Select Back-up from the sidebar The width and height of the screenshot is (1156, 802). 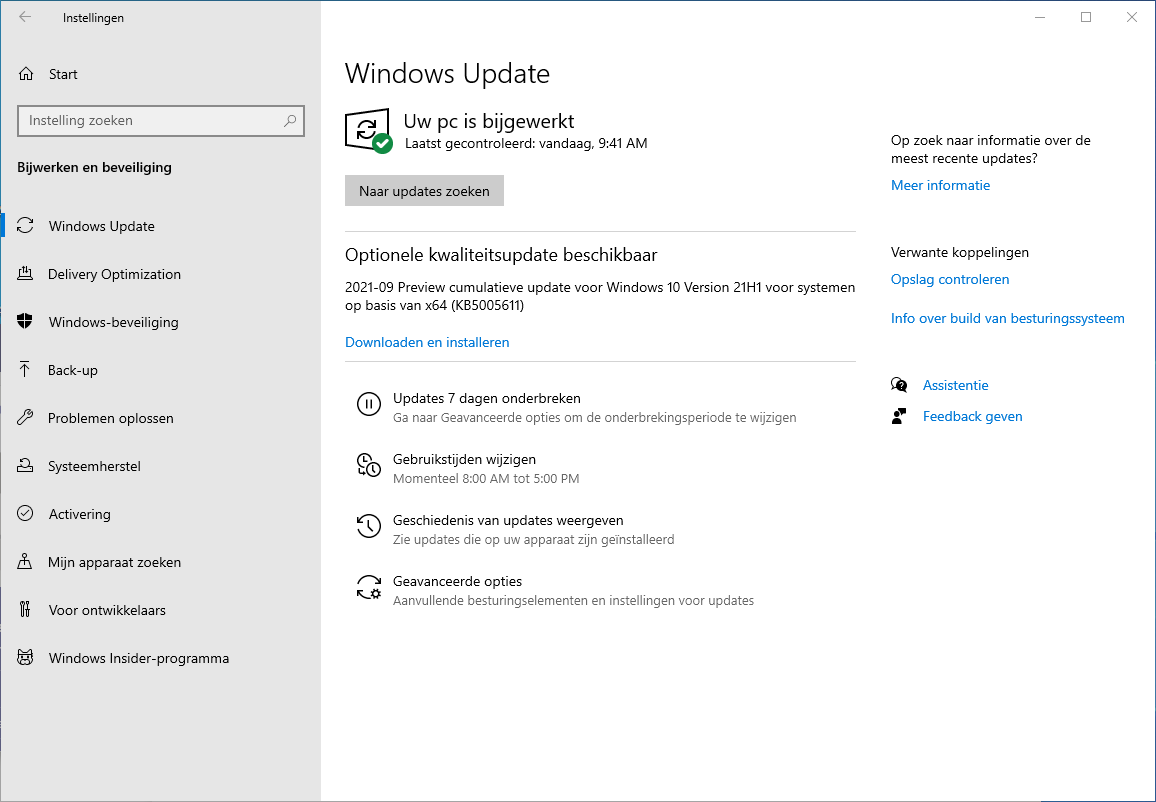click(x=73, y=370)
